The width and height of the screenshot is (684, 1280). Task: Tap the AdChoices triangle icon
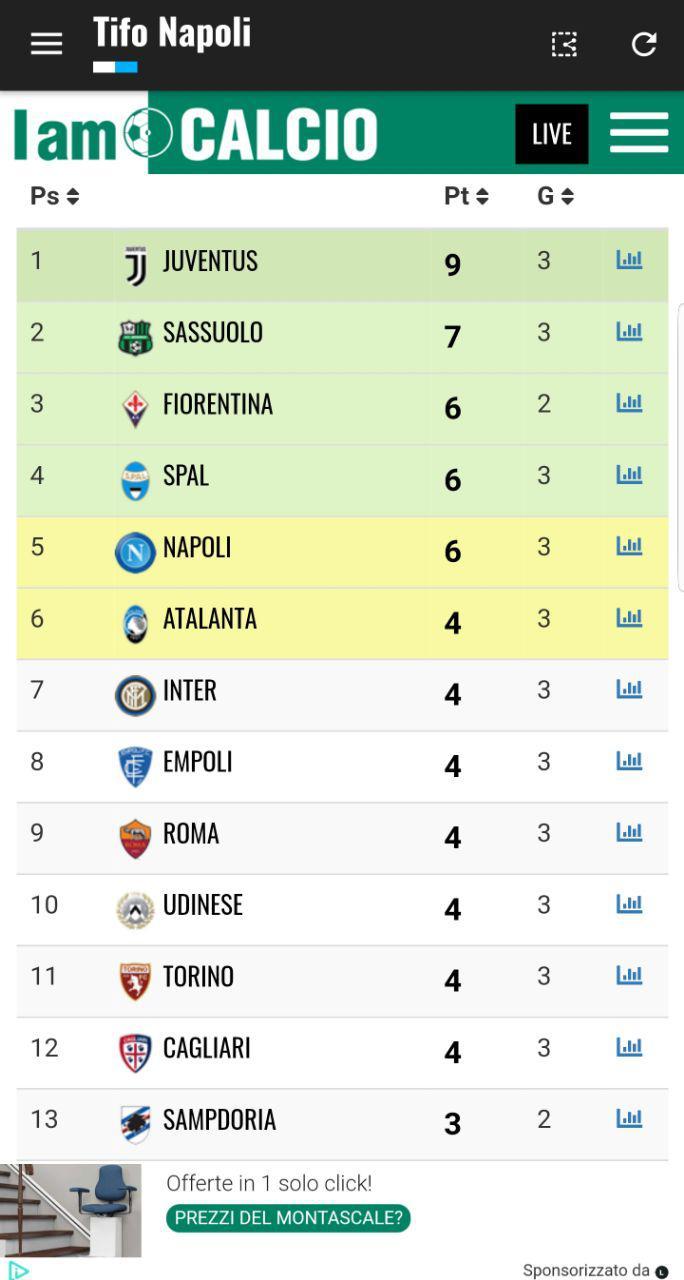point(17,1270)
